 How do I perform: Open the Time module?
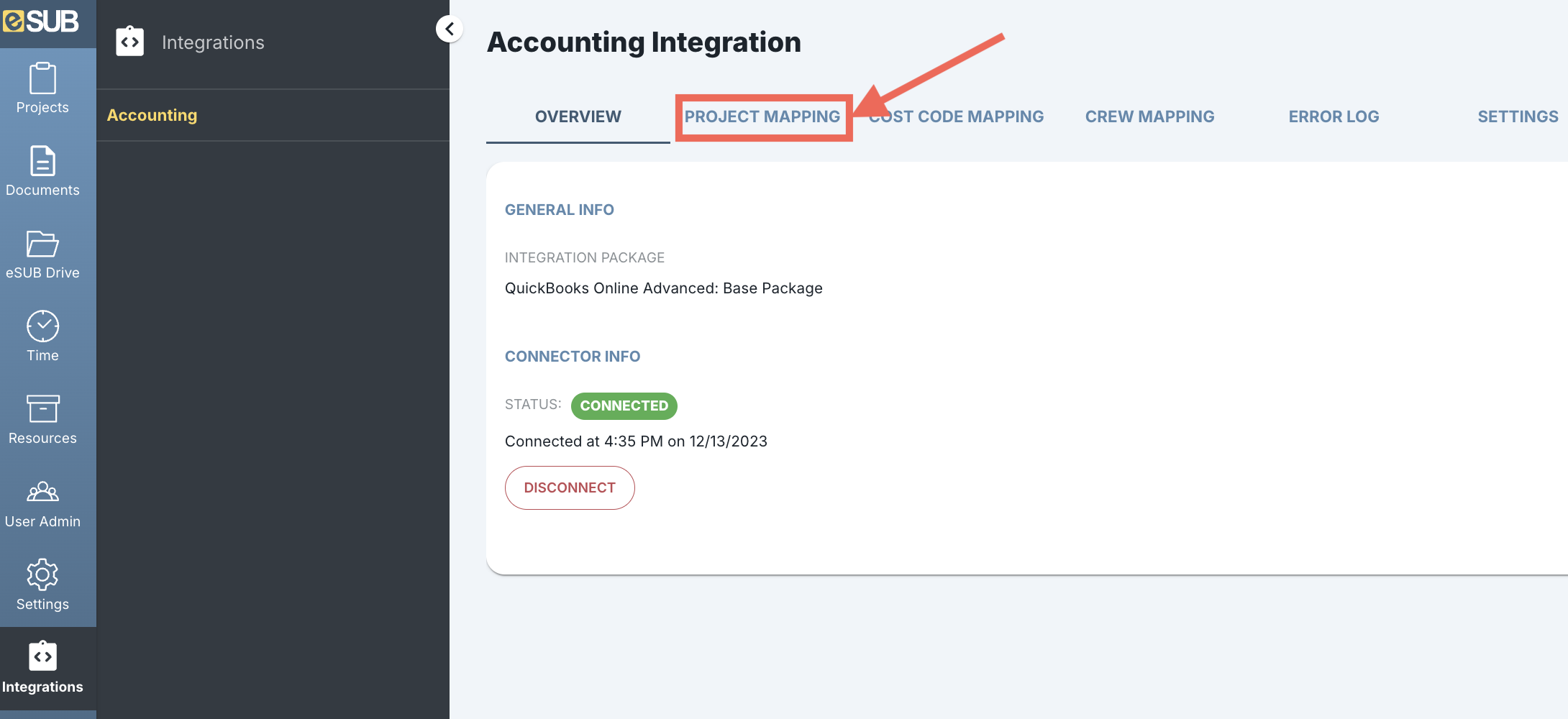(x=42, y=337)
